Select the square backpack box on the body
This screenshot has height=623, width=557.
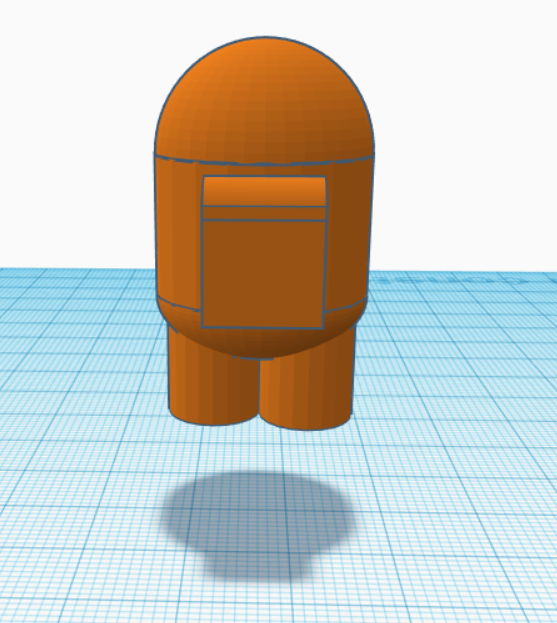[x=263, y=273]
